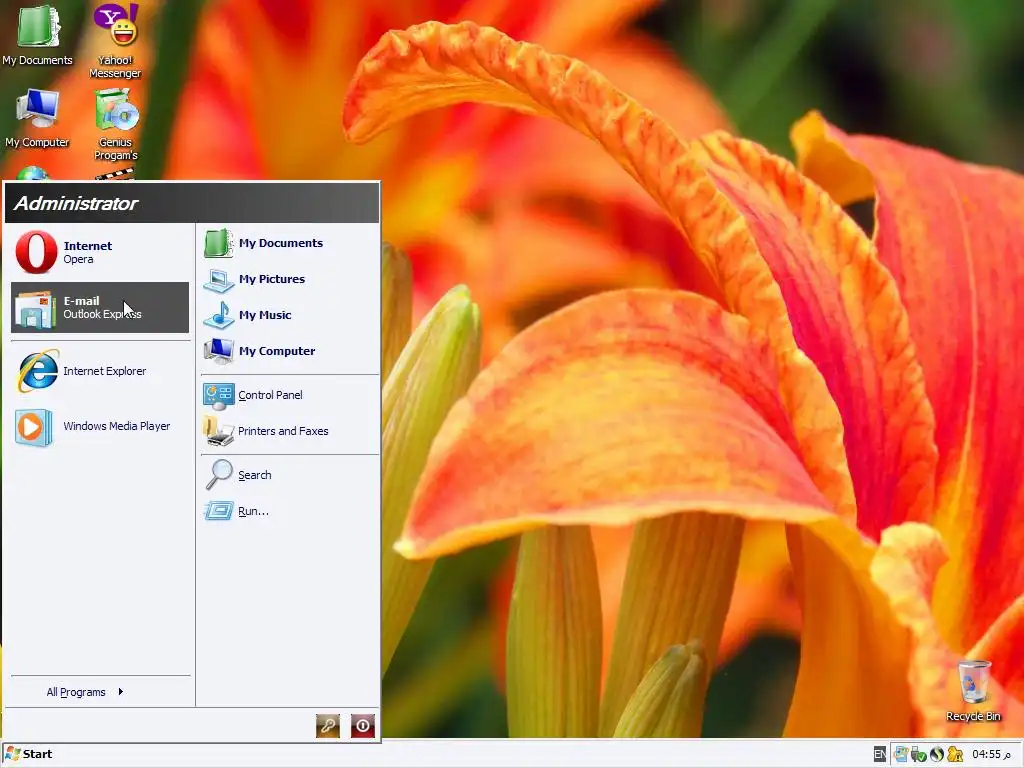1024x768 pixels.
Task: Click the black-and-green sphere tray icon
Action: pyautogui.click(x=936, y=755)
